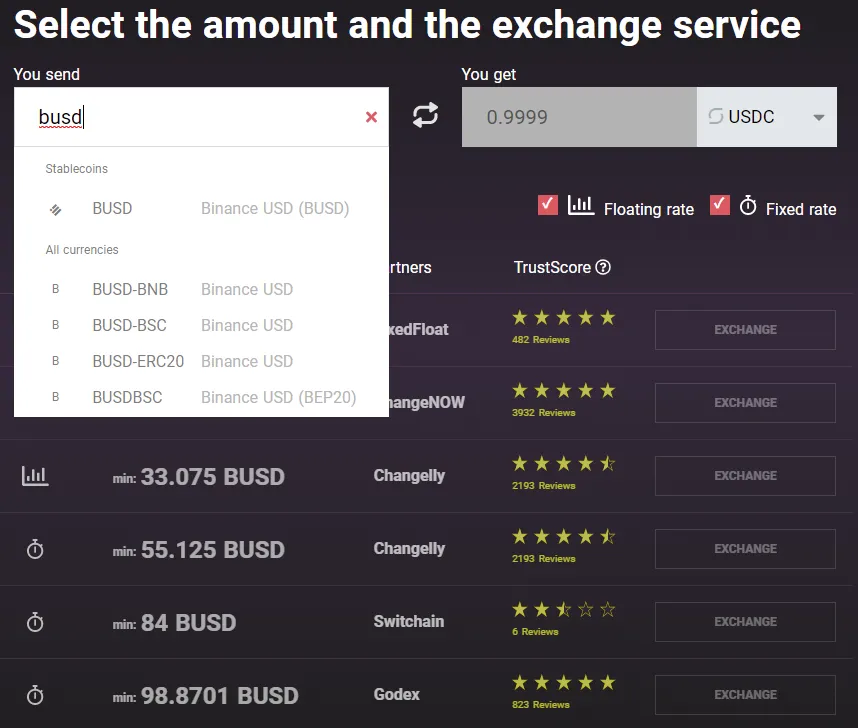Image resolution: width=858 pixels, height=728 pixels.
Task: Click EXCHANGE button for Godex
Action: click(x=745, y=695)
